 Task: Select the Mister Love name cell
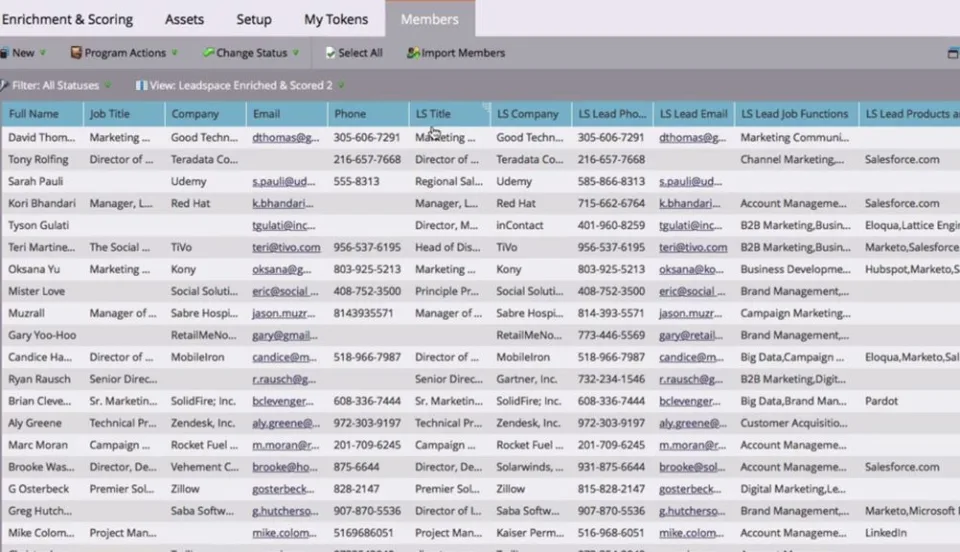coord(36,291)
